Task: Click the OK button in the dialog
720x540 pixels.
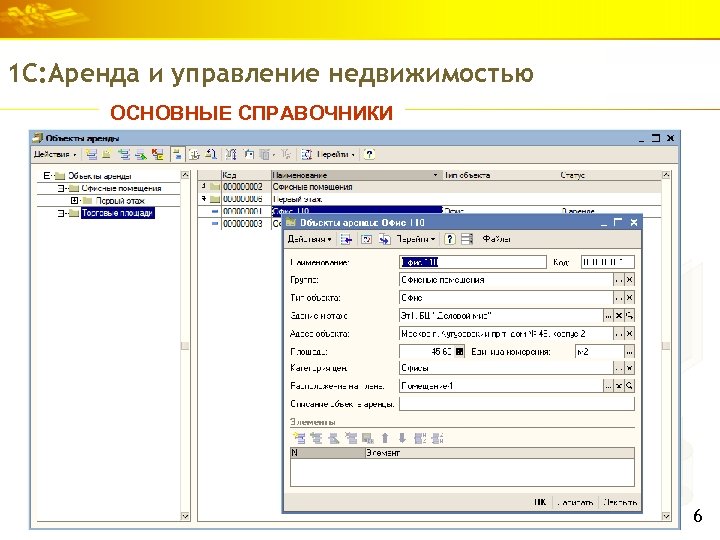Action: 540,502
